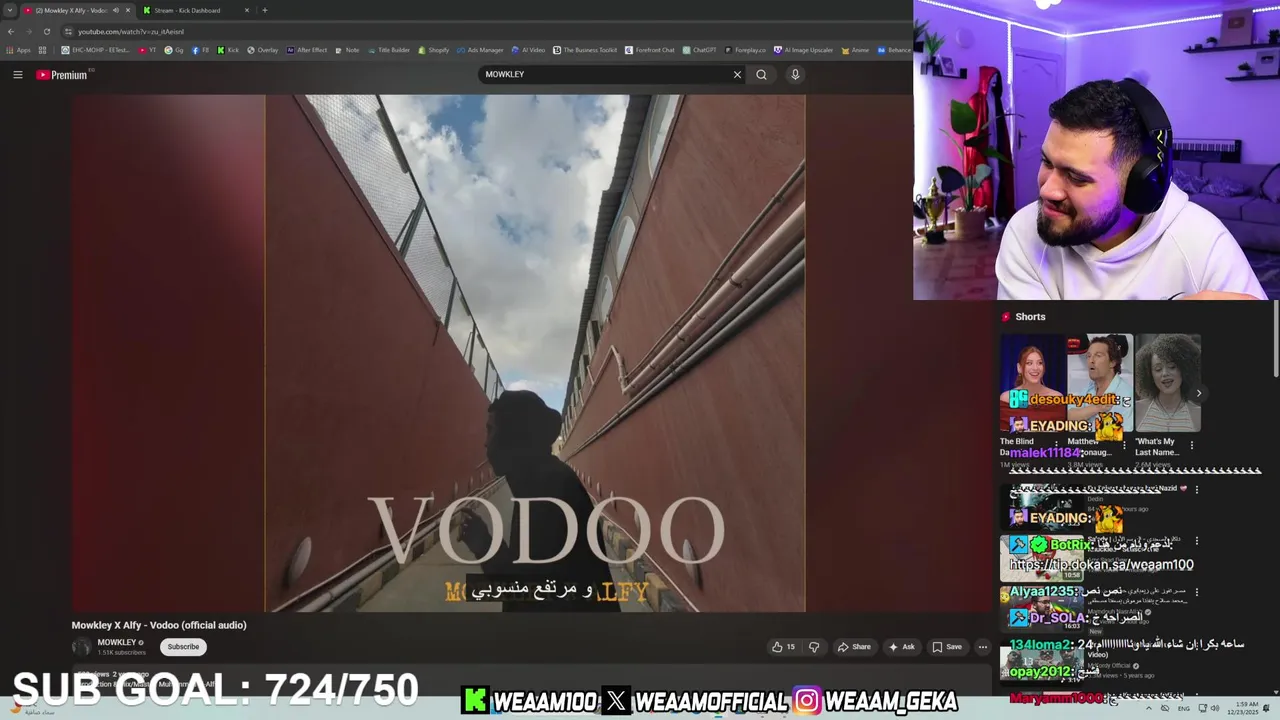This screenshot has height=720, width=1280.
Task: Open the Kick bookmark
Action: (228, 50)
